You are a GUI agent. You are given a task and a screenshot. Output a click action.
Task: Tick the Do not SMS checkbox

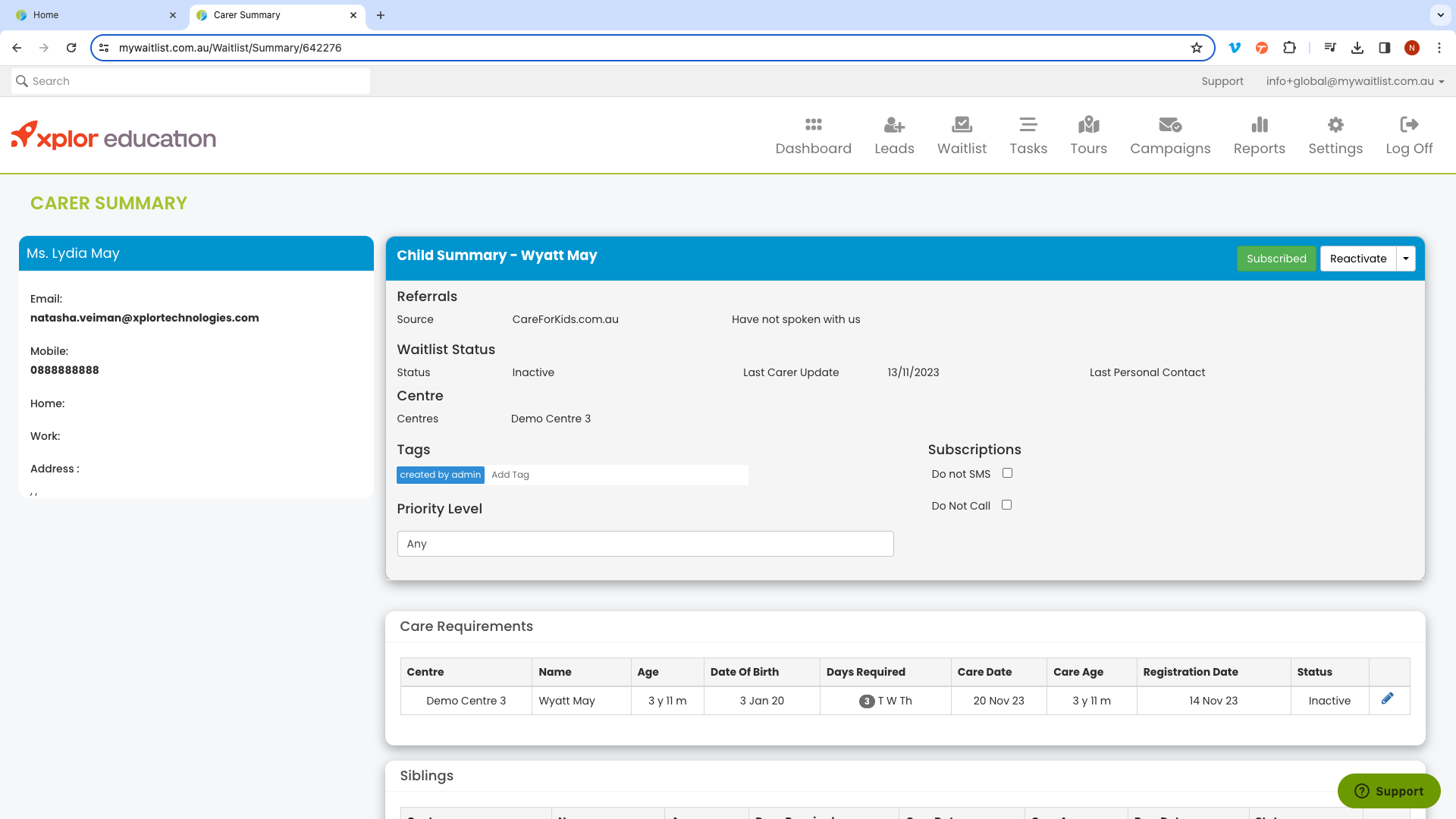tap(1007, 473)
